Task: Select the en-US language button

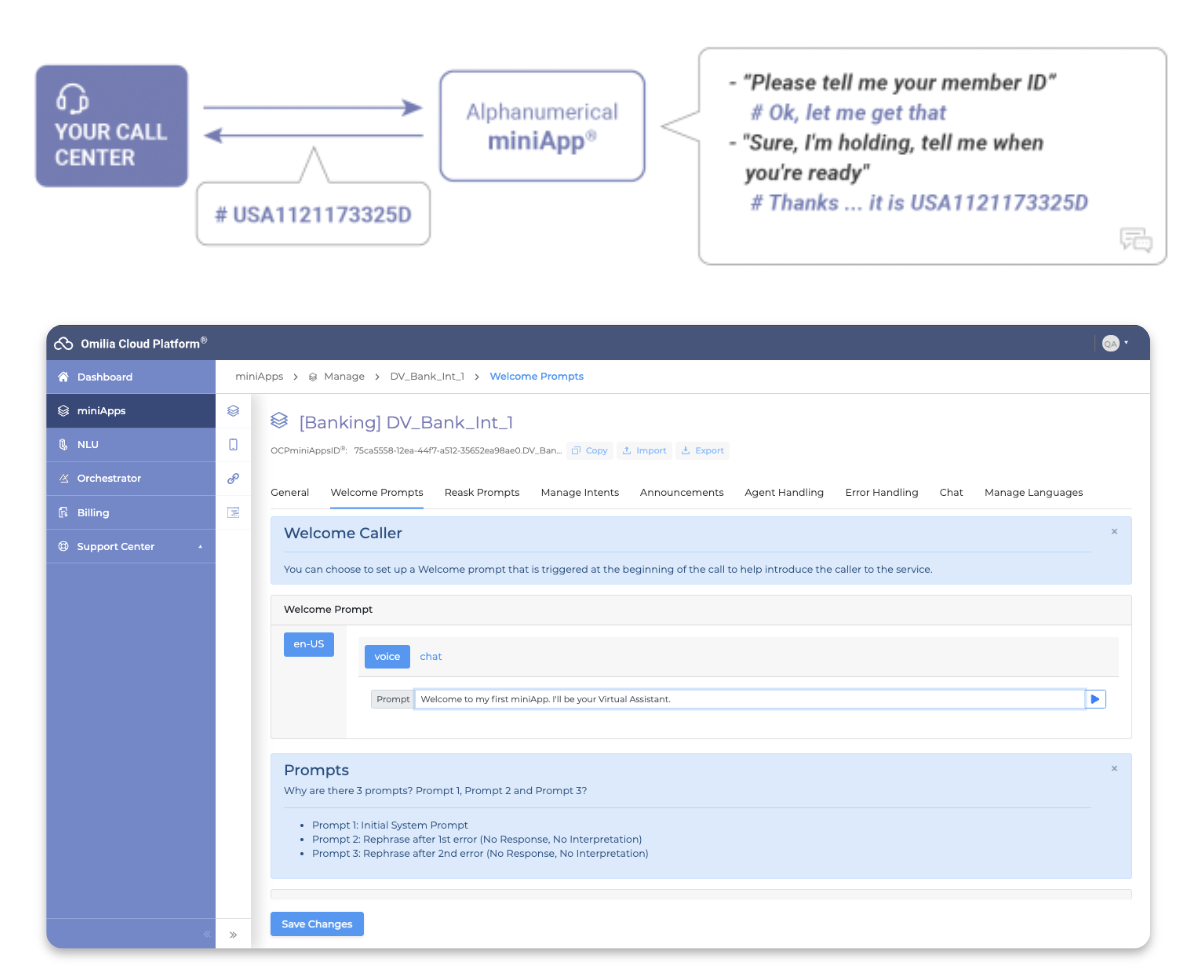Action: click(x=308, y=644)
